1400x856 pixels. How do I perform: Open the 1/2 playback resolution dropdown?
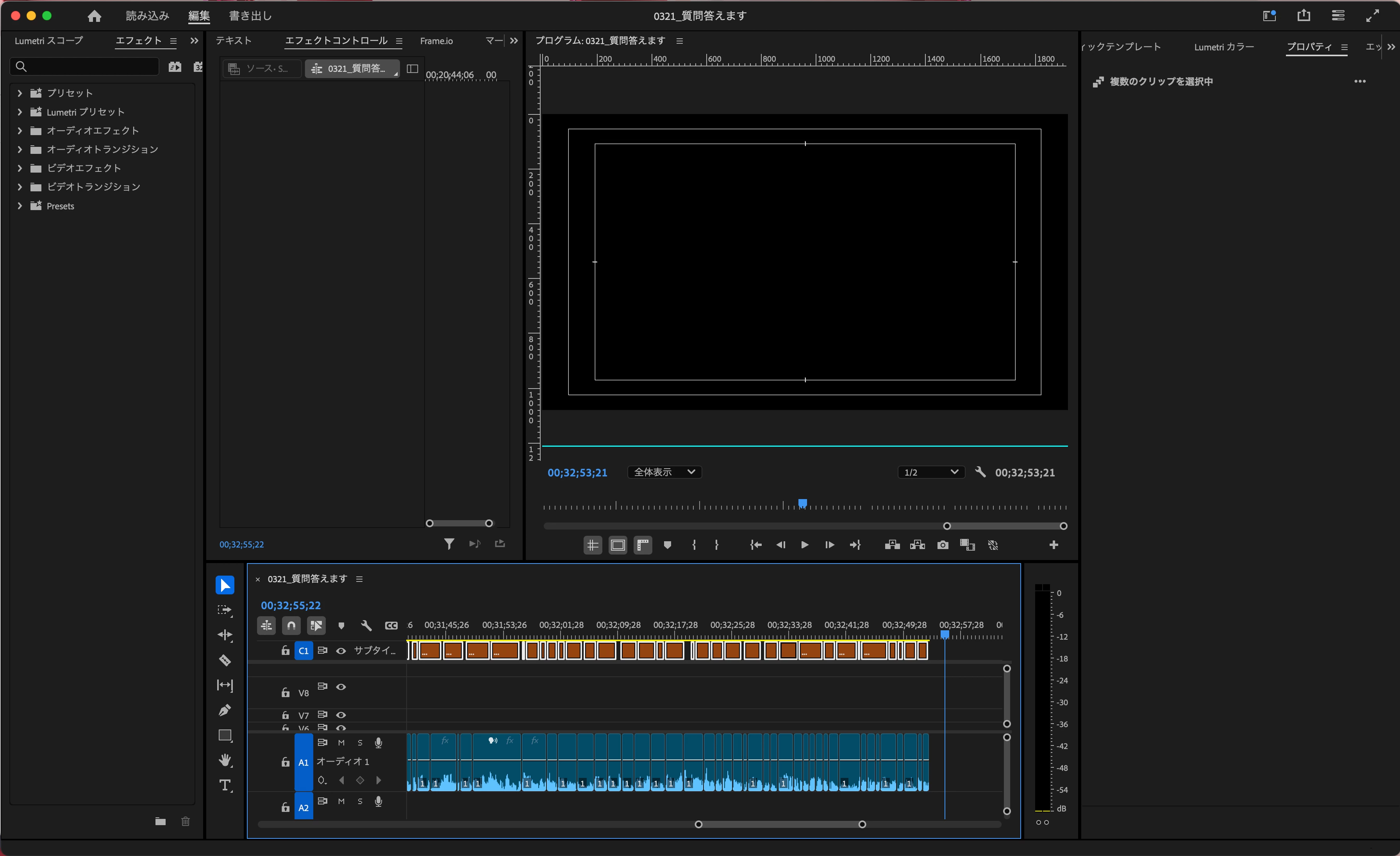931,472
